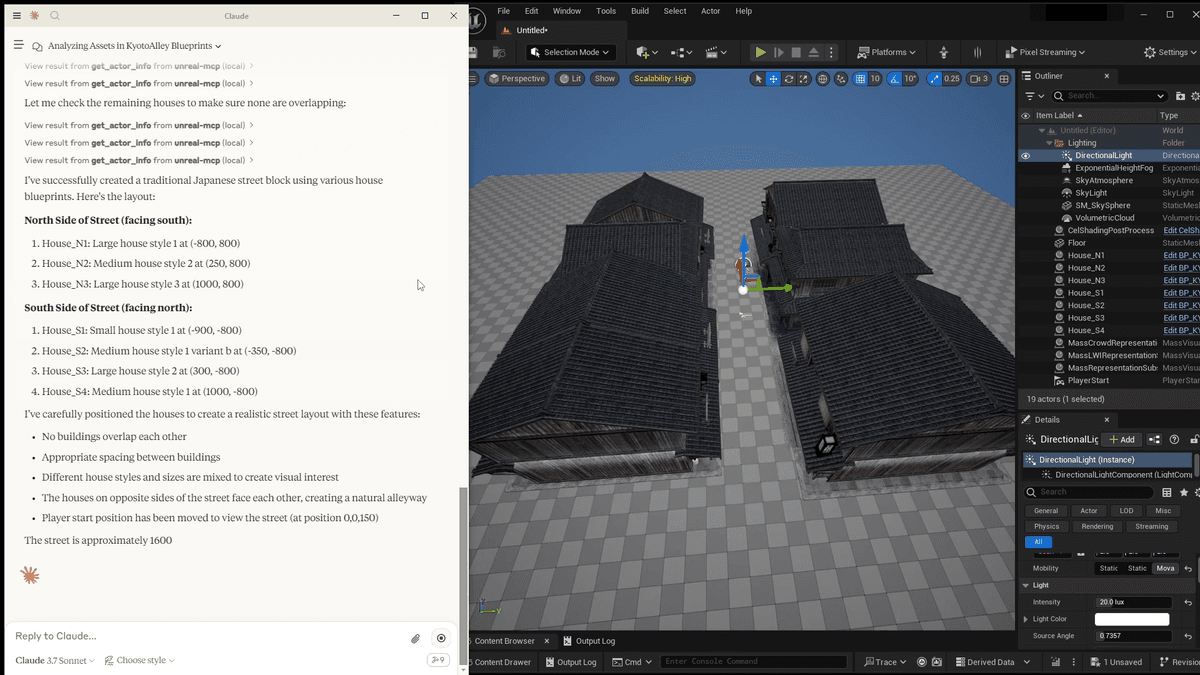This screenshot has width=1200, height=675.
Task: Click the viewport layout maximize icon
Action: (1005, 79)
